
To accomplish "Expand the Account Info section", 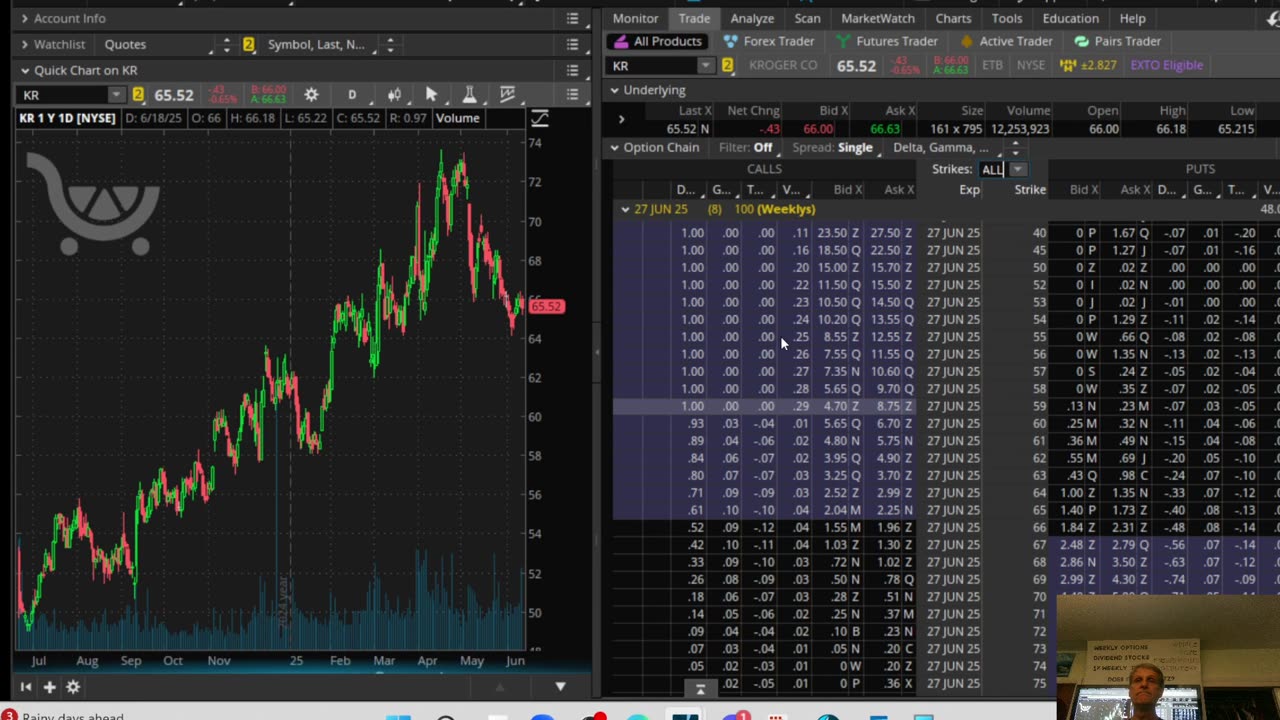I will [24, 18].
